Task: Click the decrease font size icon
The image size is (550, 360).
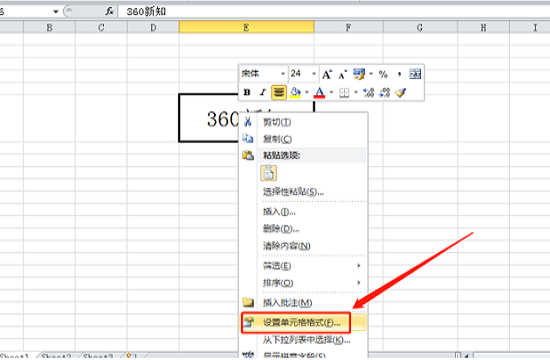Action: 343,74
